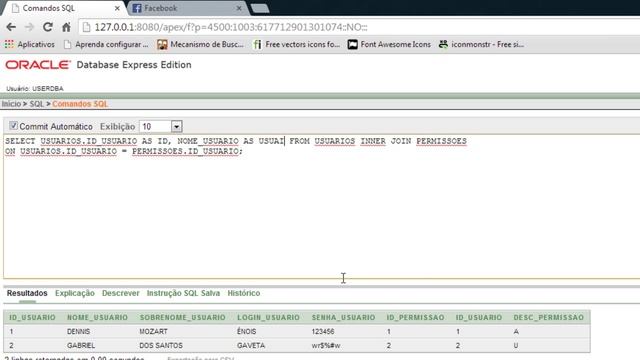This screenshot has width=640, height=360.
Task: Open the iconmonstr bookmark
Action: (x=481, y=44)
